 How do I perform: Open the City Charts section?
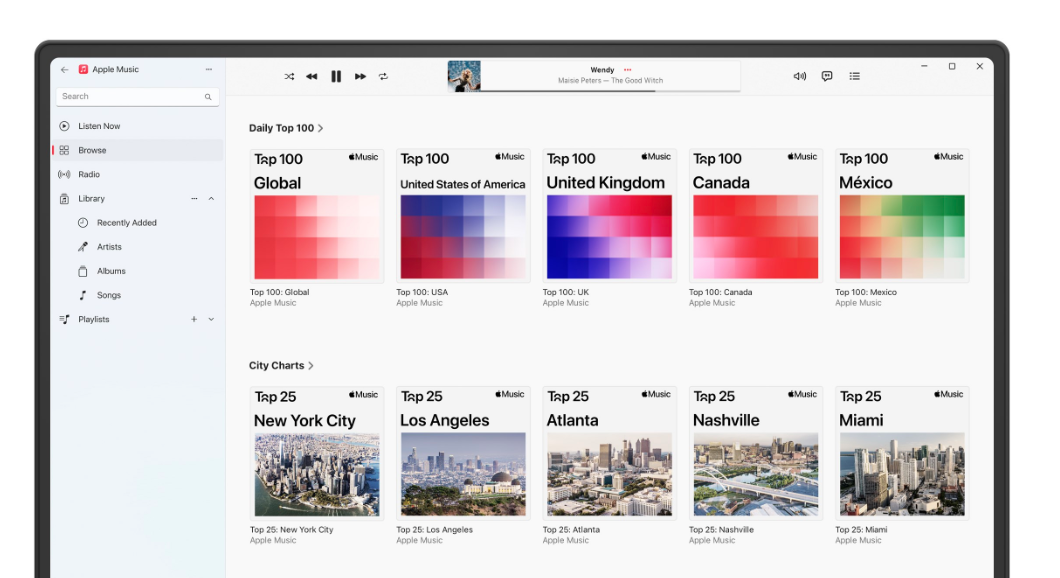click(281, 365)
